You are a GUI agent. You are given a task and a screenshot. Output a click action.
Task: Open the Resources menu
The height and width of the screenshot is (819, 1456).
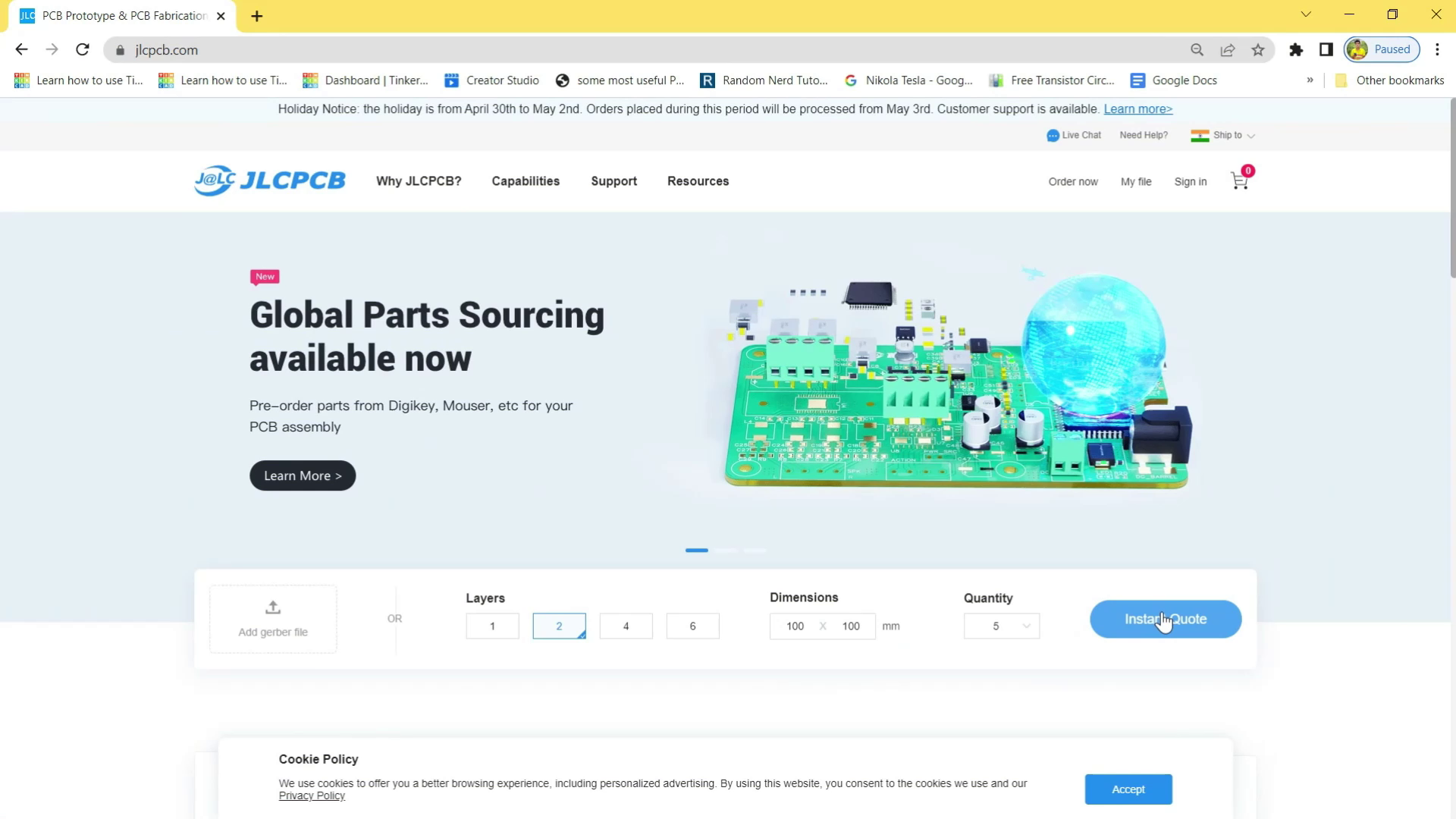click(x=698, y=181)
